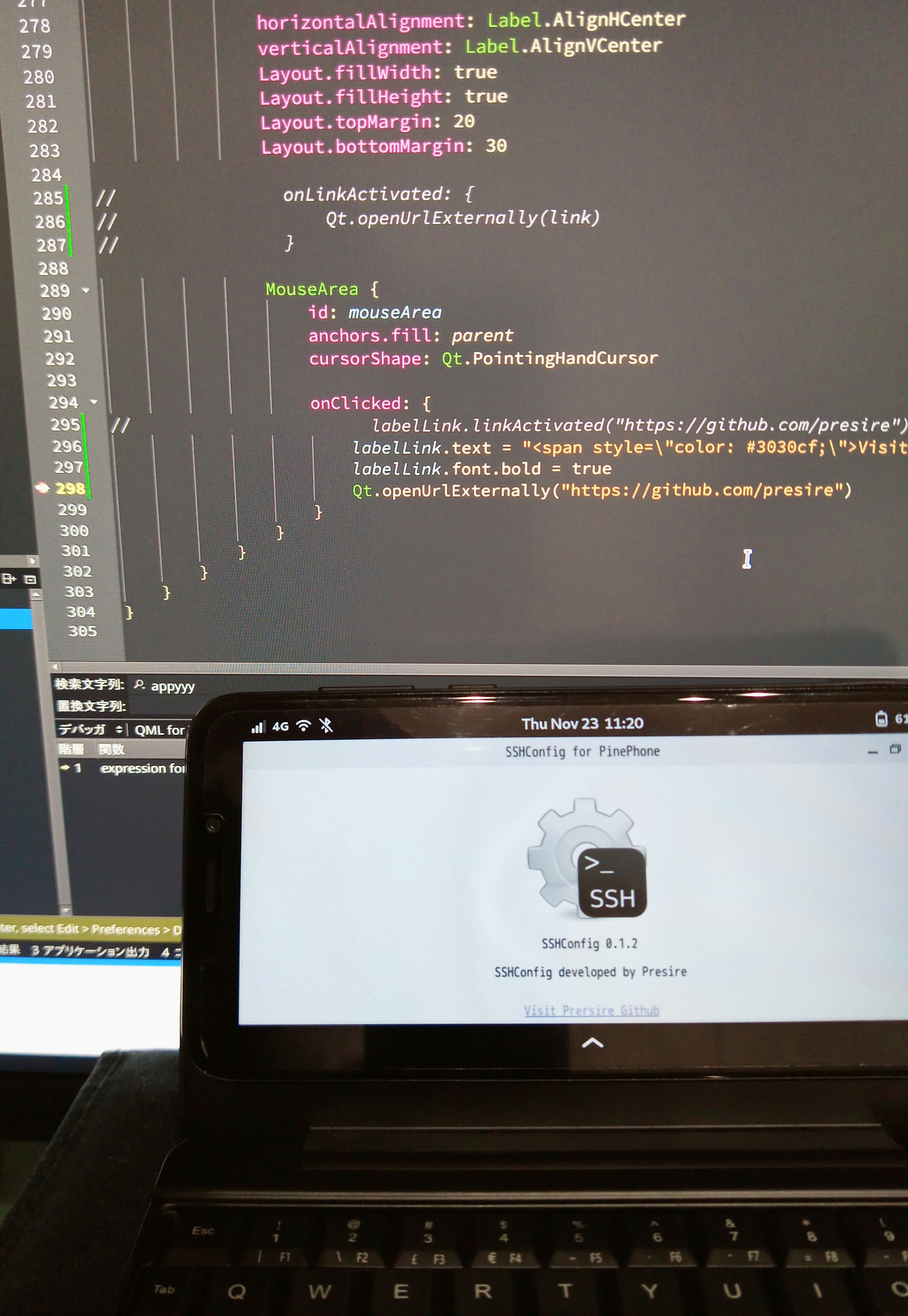Collapse the MouseArea block fold arrow at line 289
Screen dimensions: 908x1316
coord(86,290)
